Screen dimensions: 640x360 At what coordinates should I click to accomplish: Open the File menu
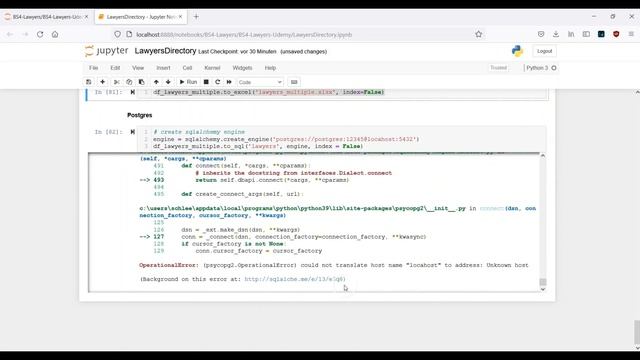click(x=93, y=68)
